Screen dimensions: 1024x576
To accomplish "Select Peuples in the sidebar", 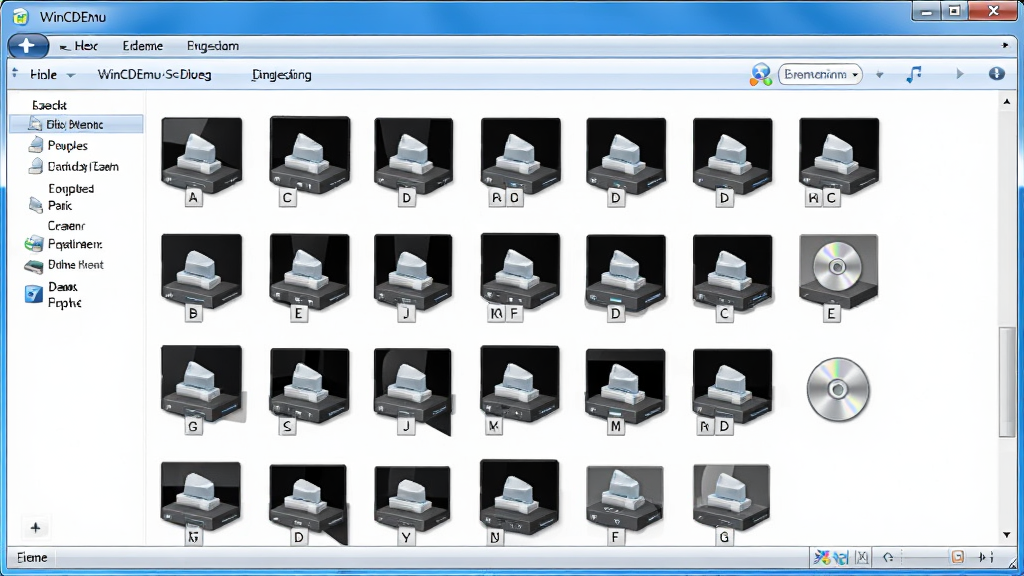I will click(x=57, y=145).
